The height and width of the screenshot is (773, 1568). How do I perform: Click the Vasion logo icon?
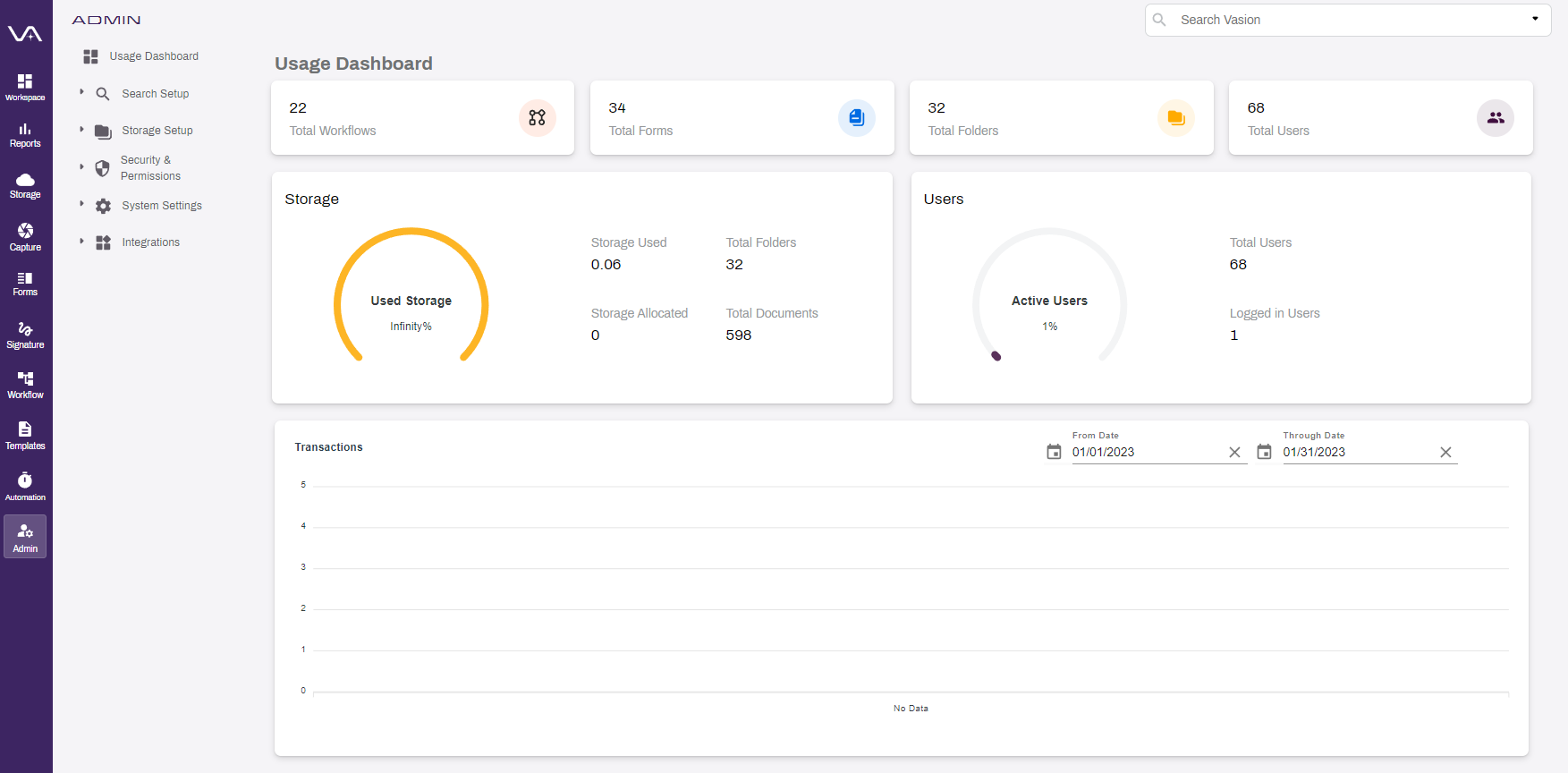click(x=25, y=34)
